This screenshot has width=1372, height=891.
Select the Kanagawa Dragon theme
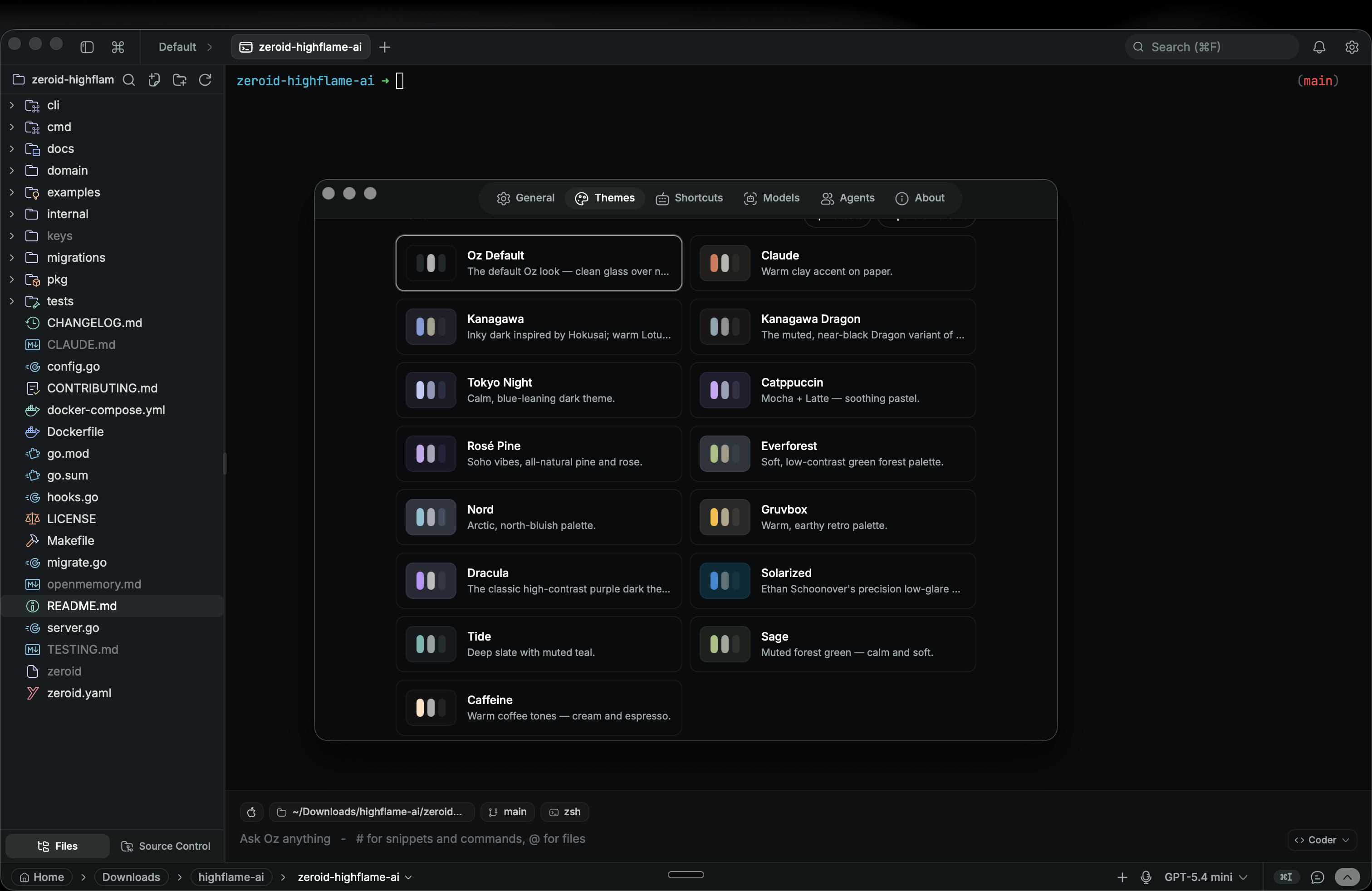(x=833, y=326)
